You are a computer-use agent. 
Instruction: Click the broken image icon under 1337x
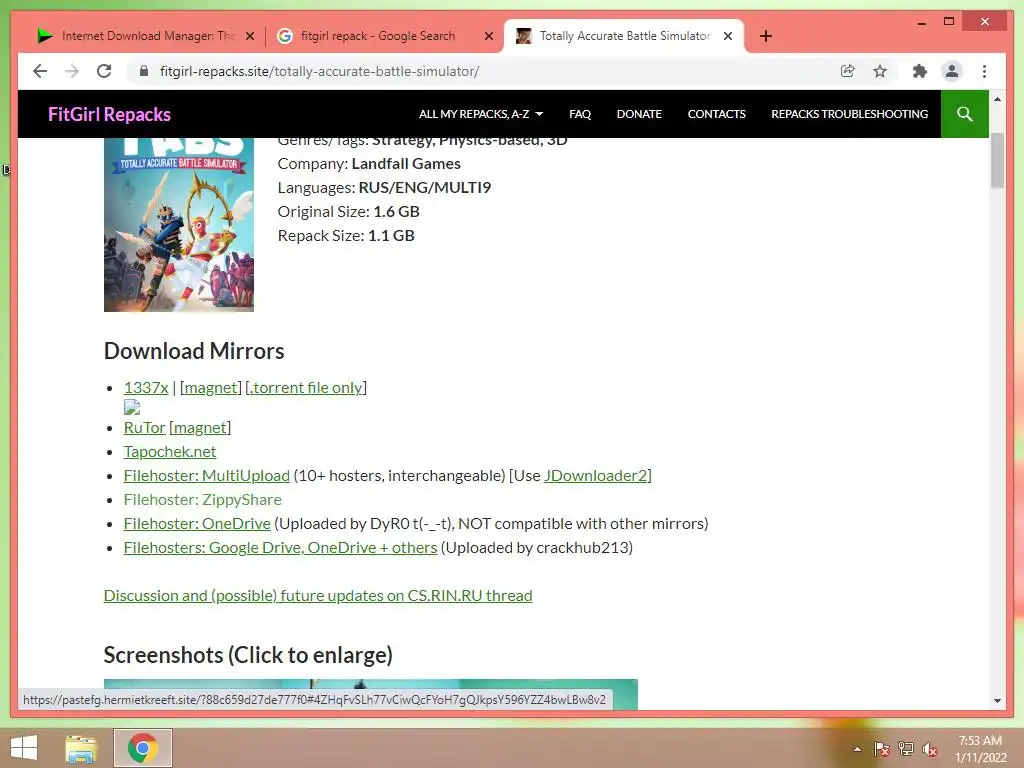pyautogui.click(x=132, y=408)
